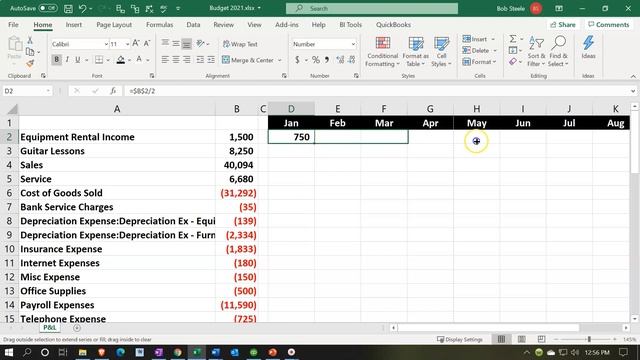640x360 pixels.
Task: Click the Insert Function fx icon
Action: (113, 91)
